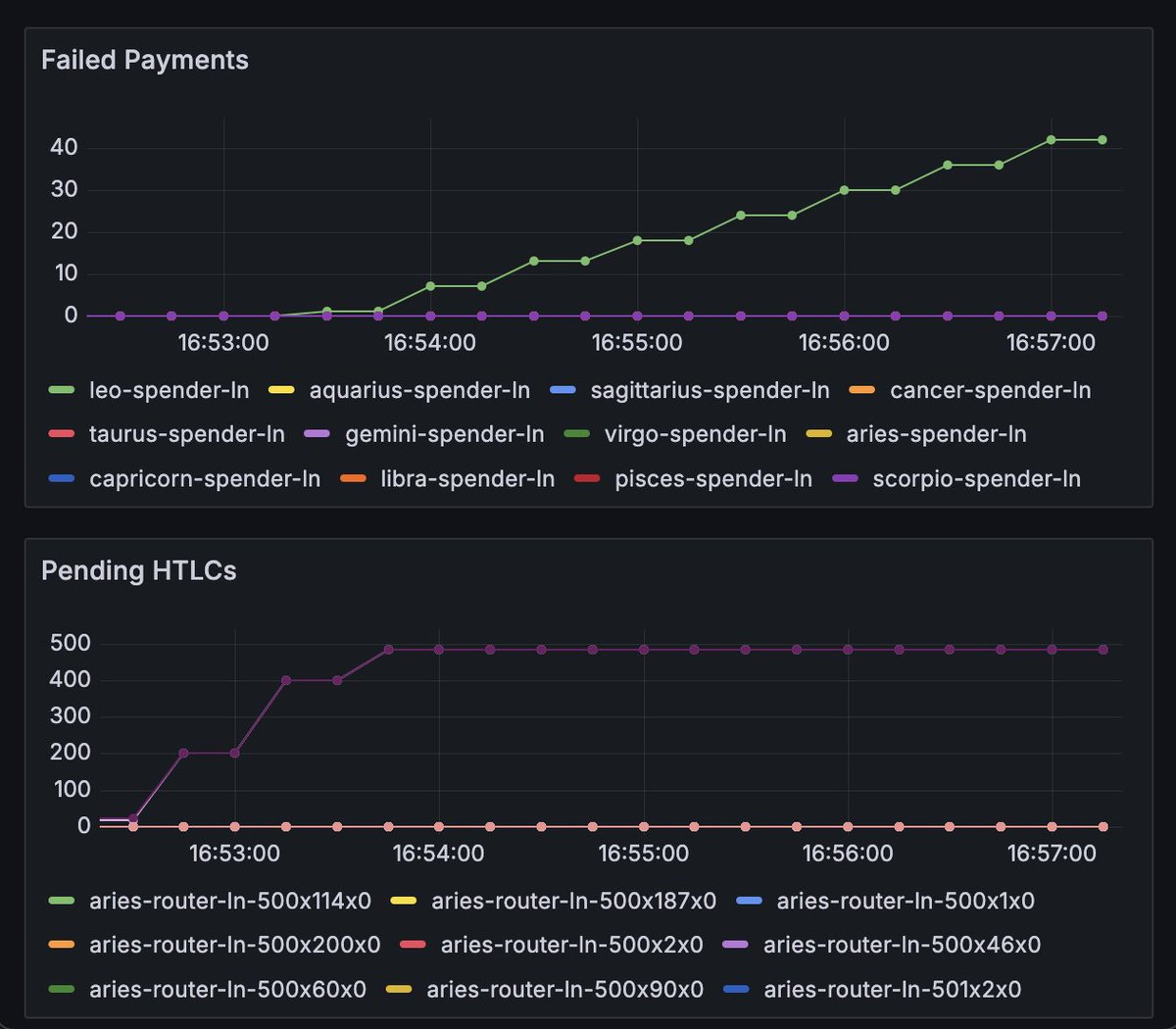
Task: Click 16:55:00 tick label in Failed Payments chart
Action: 637,343
